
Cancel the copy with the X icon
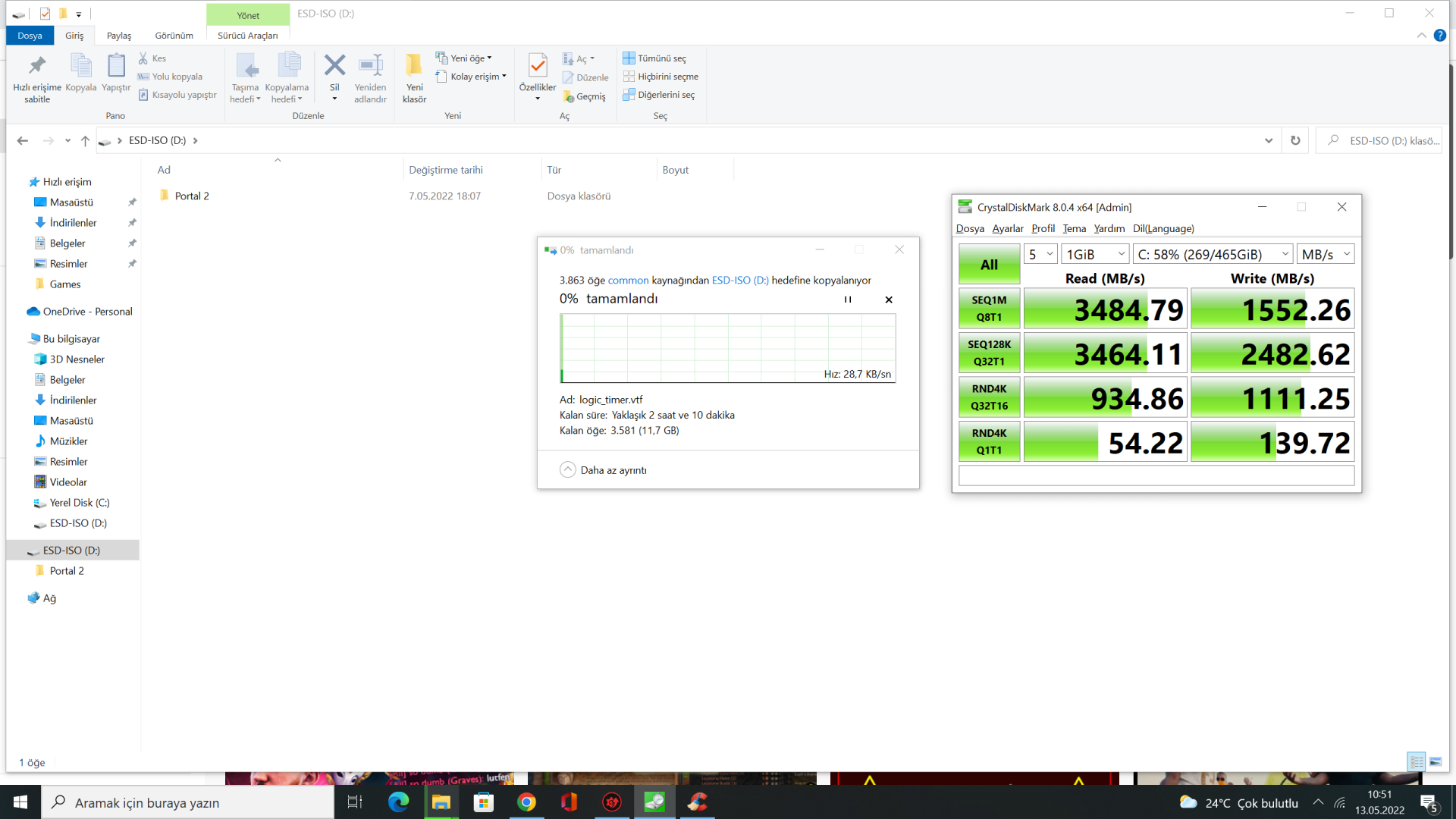889,300
